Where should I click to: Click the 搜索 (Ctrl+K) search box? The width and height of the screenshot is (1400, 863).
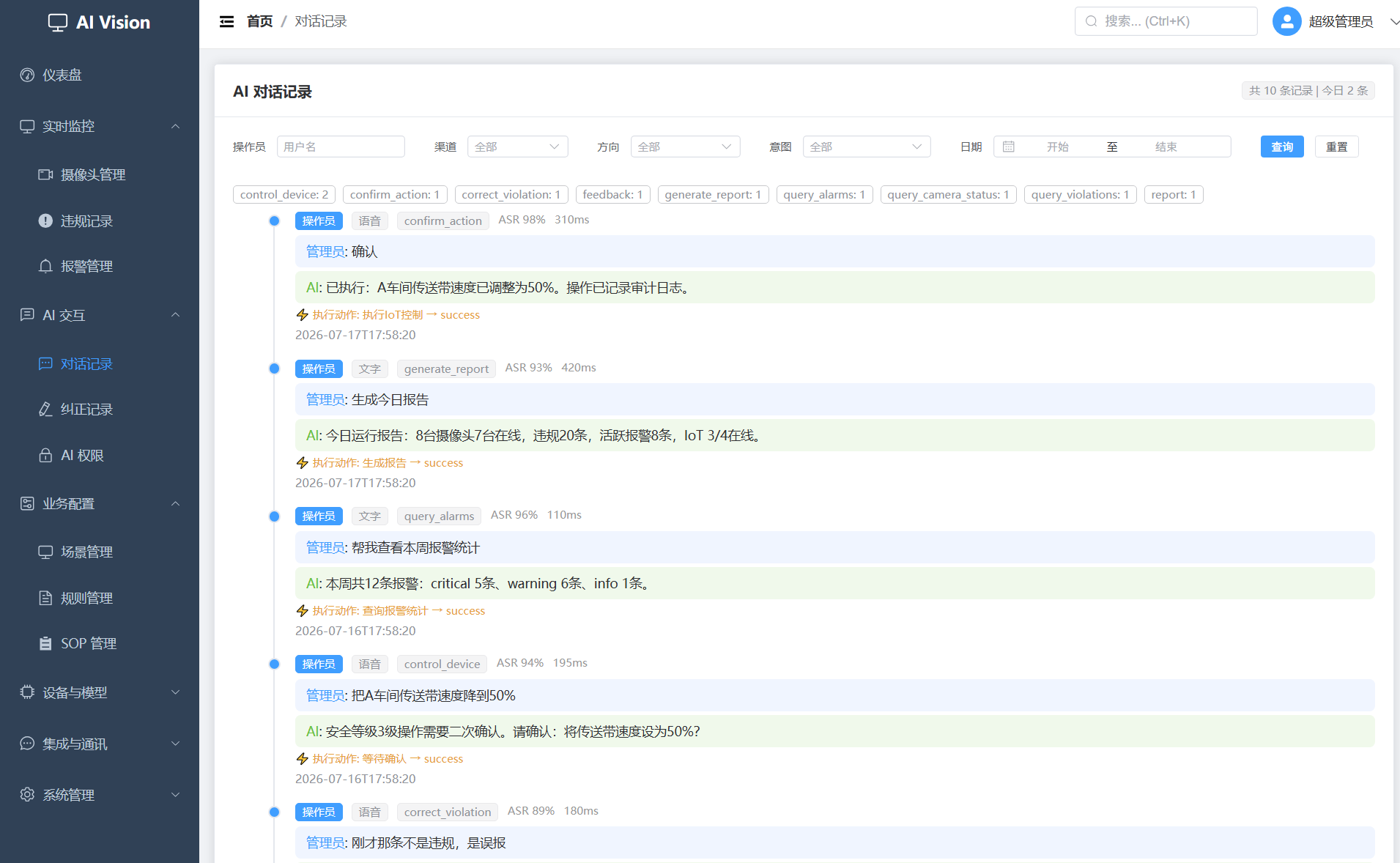(1166, 21)
